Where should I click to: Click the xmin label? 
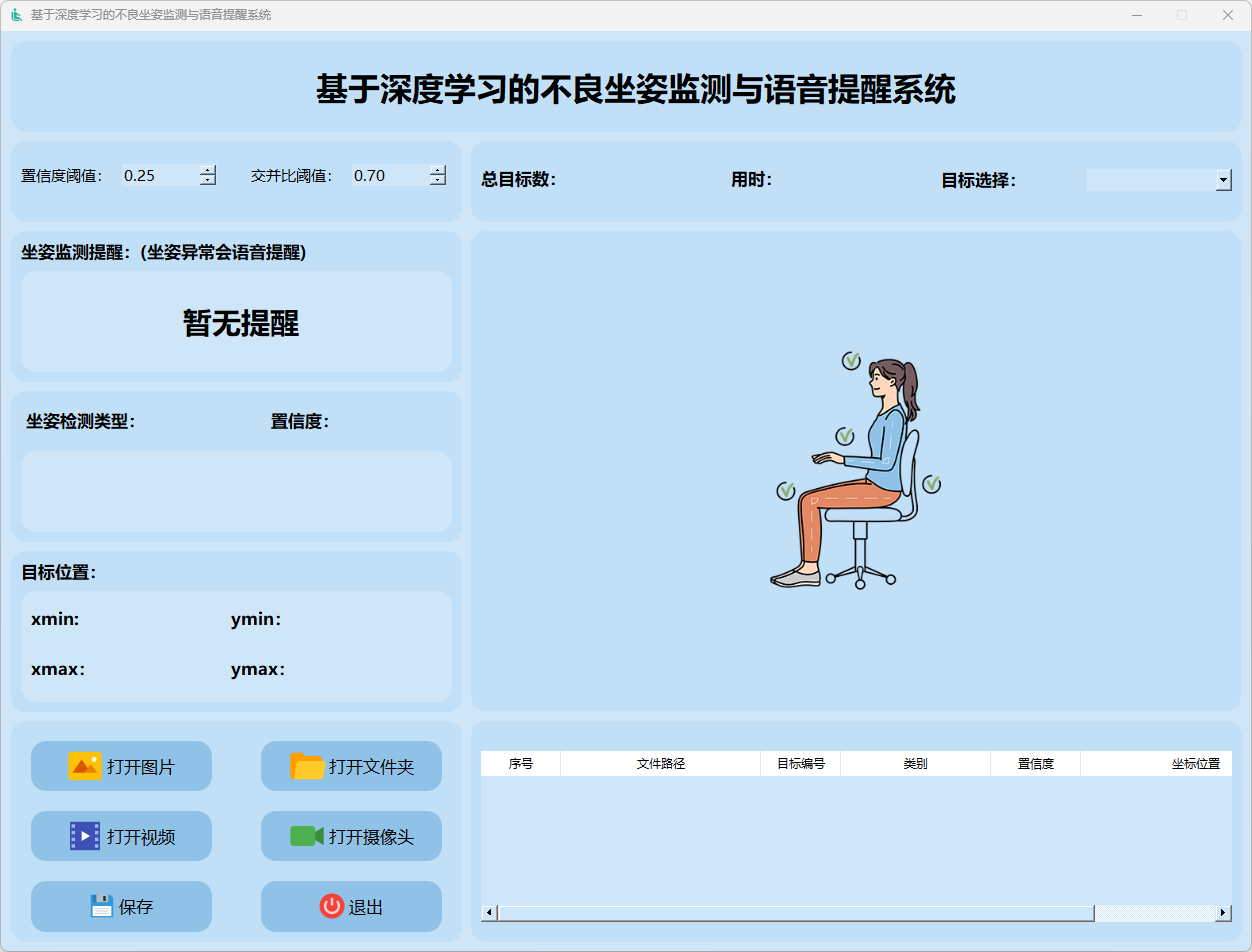(x=55, y=620)
